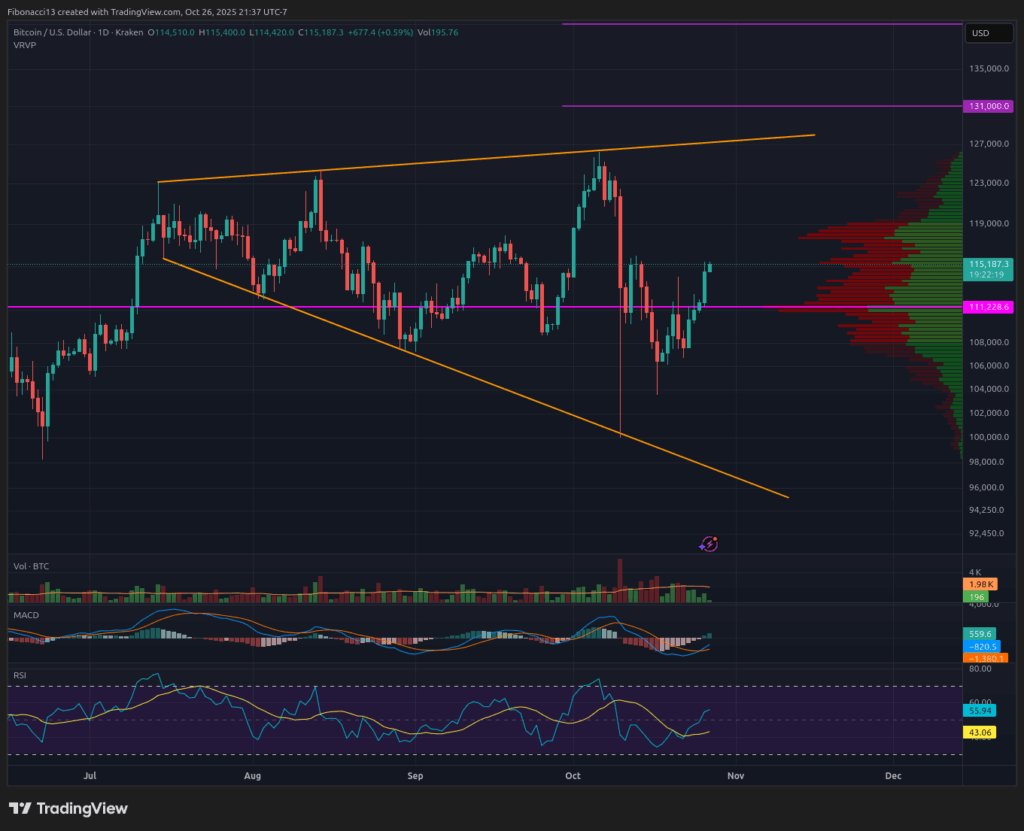Open the TradingView logo at bottom left
Screen dimensions: 1024x831
(x=70, y=807)
